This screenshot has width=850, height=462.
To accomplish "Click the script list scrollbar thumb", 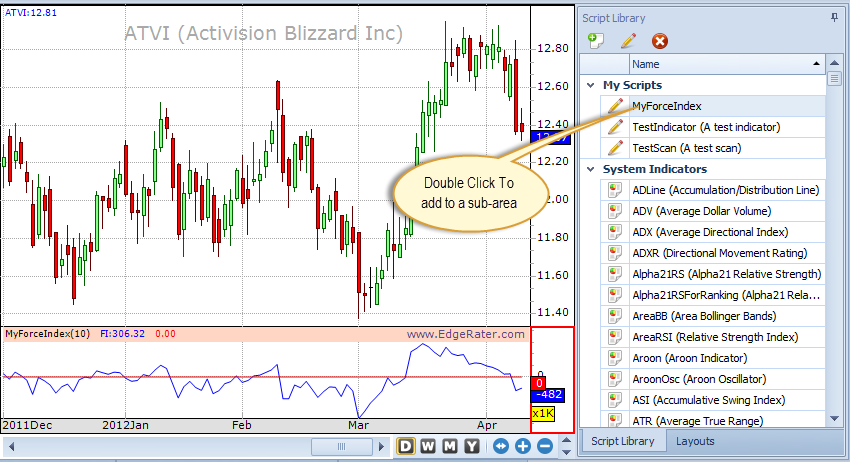I will tap(834, 79).
